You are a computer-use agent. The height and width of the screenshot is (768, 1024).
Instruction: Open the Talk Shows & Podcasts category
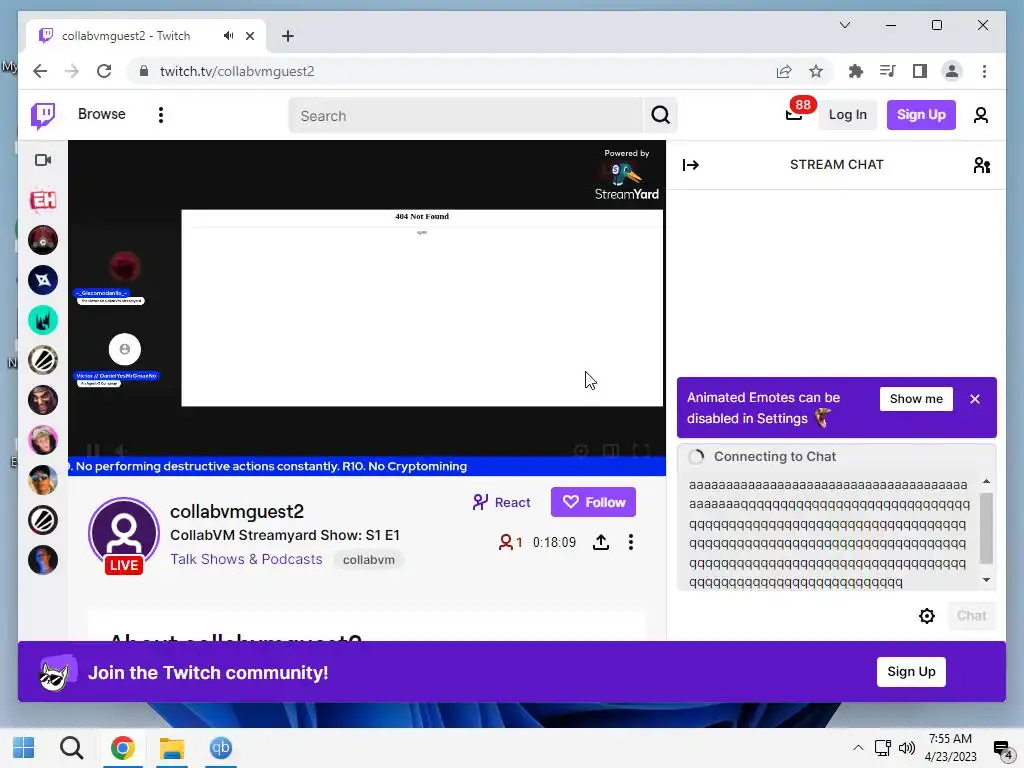tap(246, 560)
